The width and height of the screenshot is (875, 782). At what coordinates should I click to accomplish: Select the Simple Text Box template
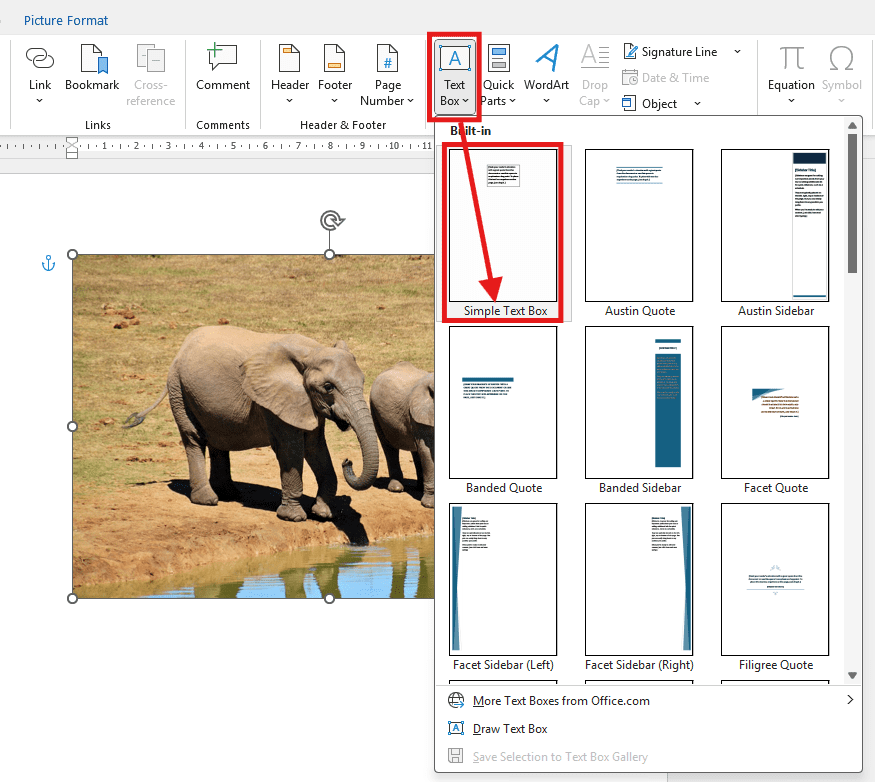tap(502, 225)
